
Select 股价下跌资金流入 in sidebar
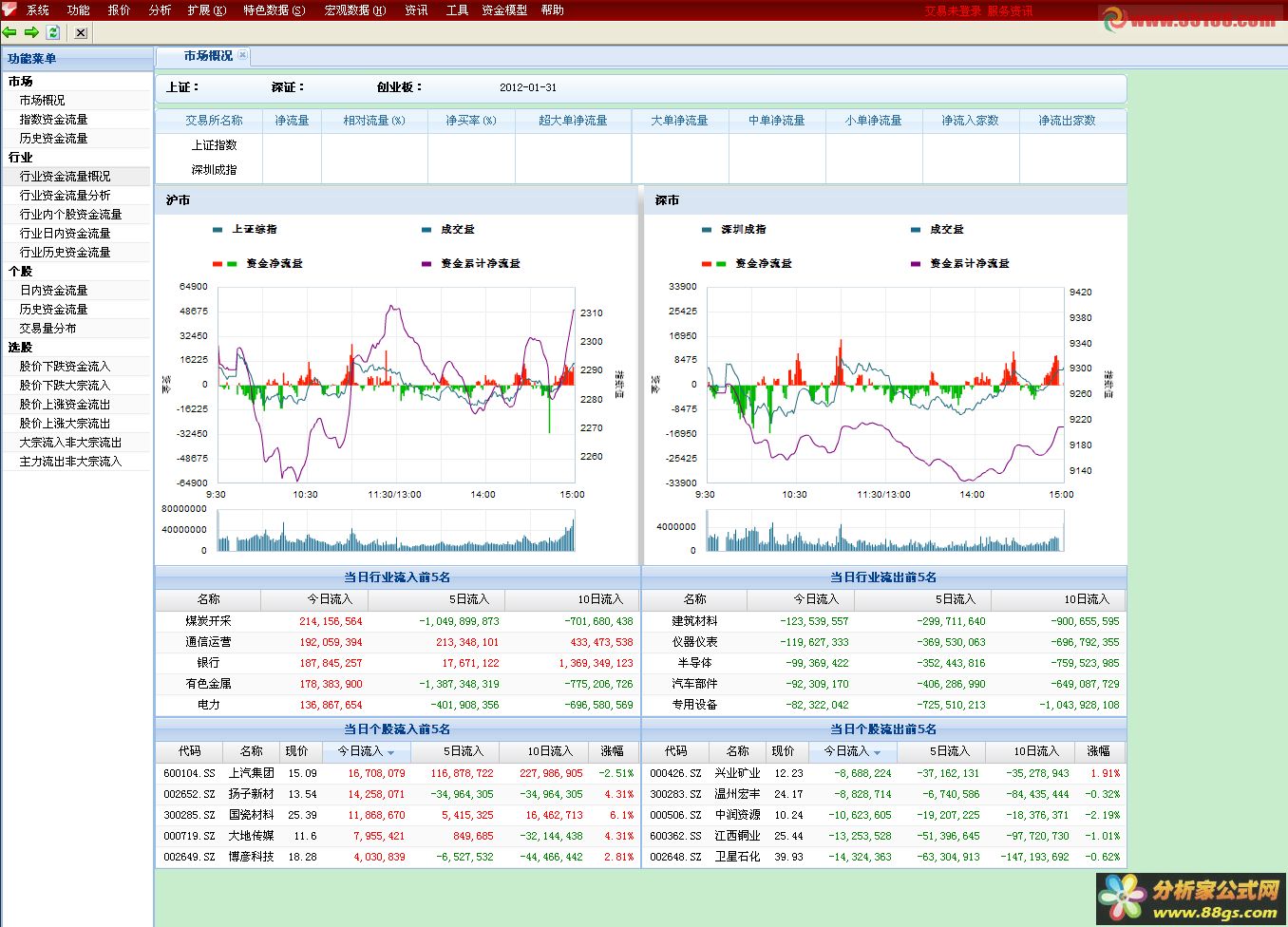[x=66, y=367]
